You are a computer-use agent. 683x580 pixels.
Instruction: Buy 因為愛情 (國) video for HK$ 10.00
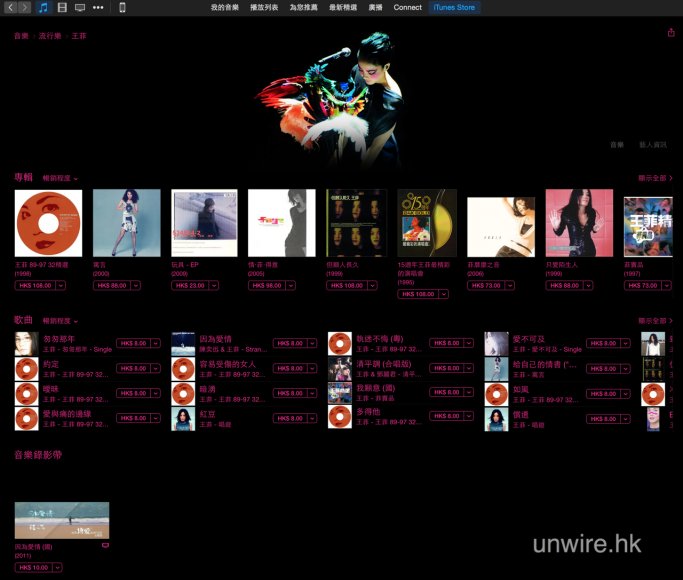[34, 567]
